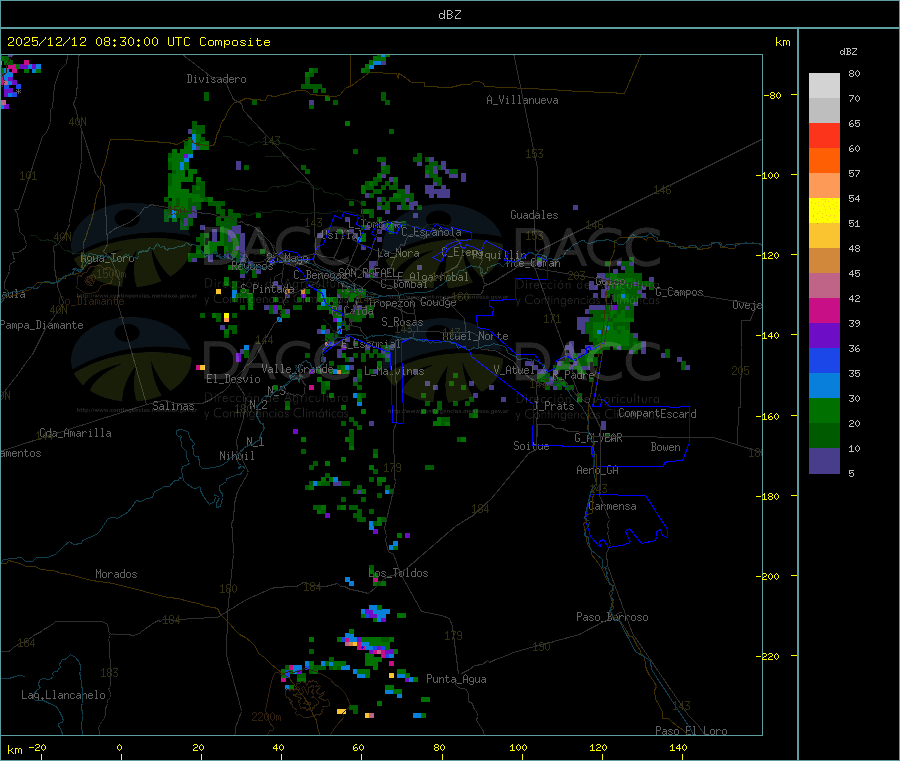
Task: Click the V_Atuel label
Action: pyautogui.click(x=514, y=371)
